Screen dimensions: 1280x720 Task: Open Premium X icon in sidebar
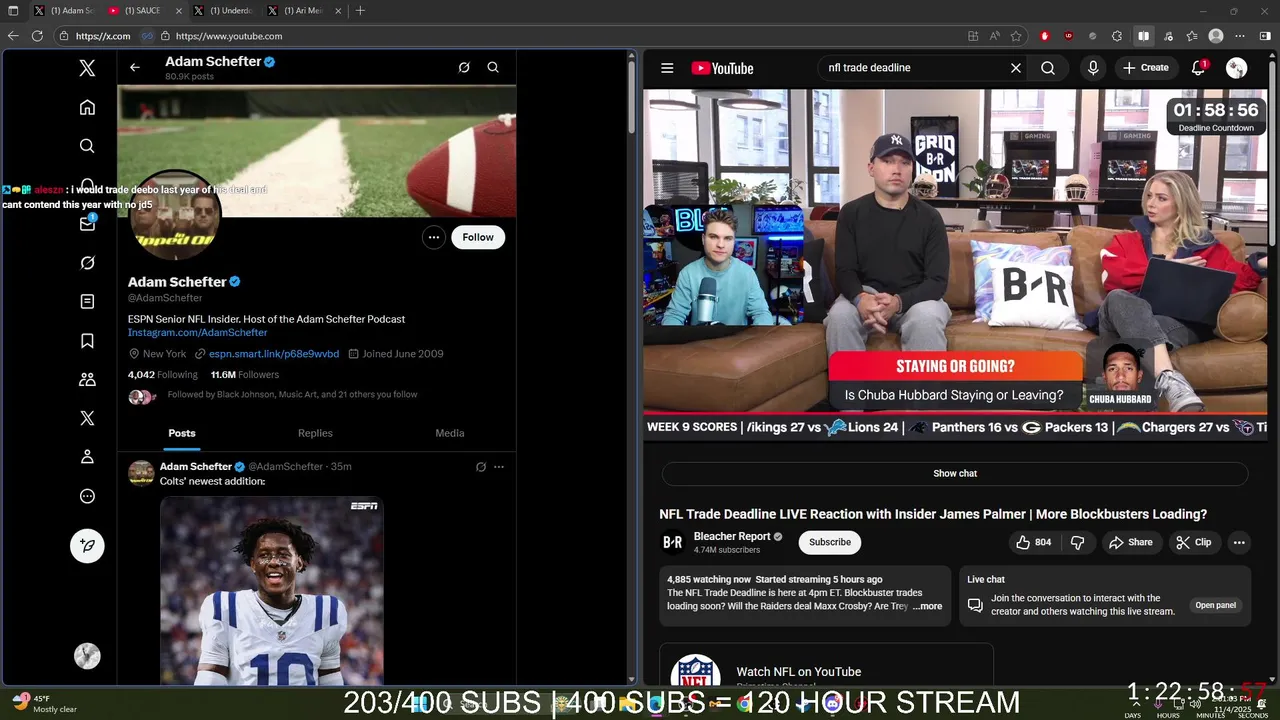pos(87,418)
